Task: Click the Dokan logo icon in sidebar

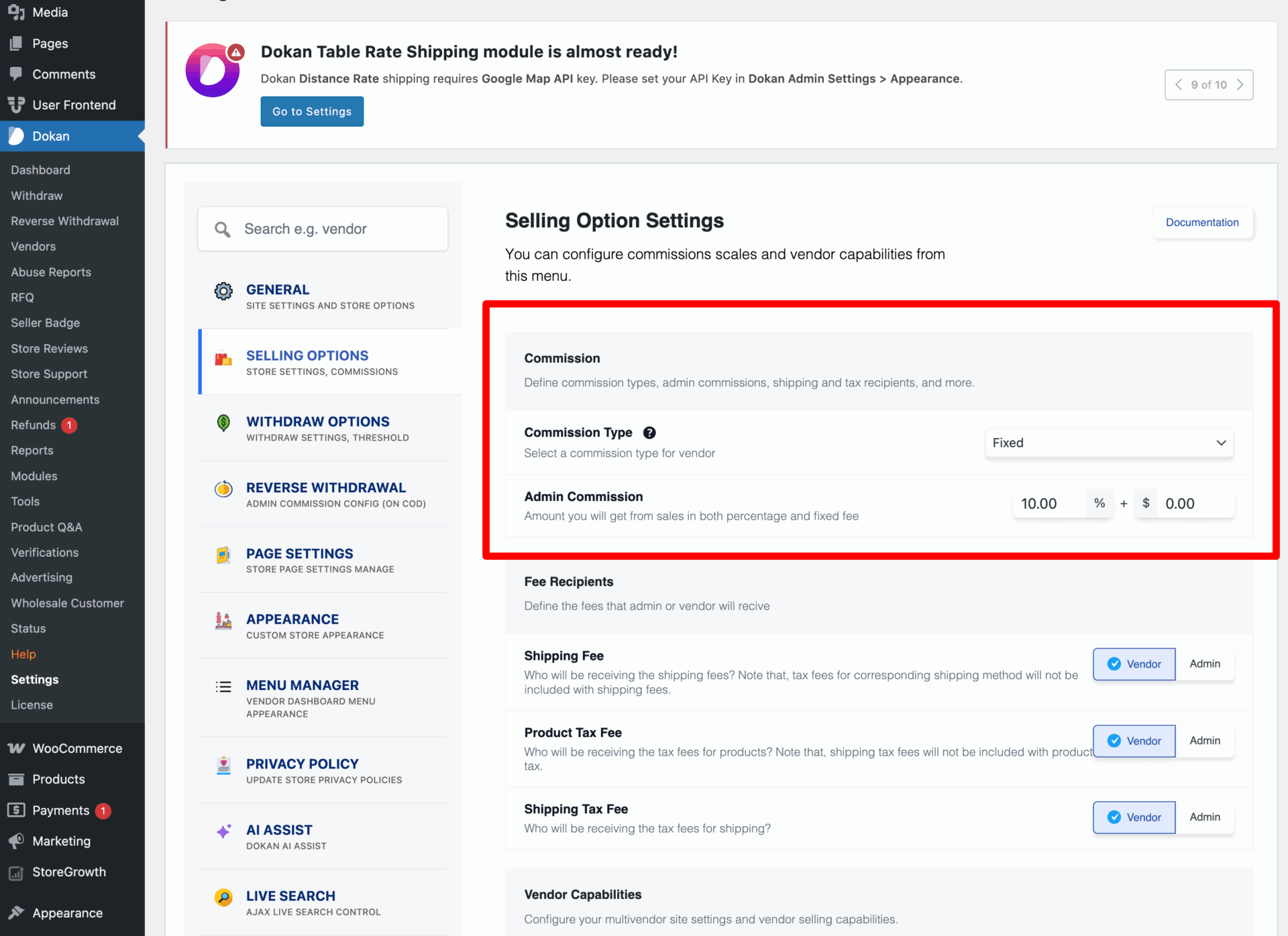Action: point(16,136)
